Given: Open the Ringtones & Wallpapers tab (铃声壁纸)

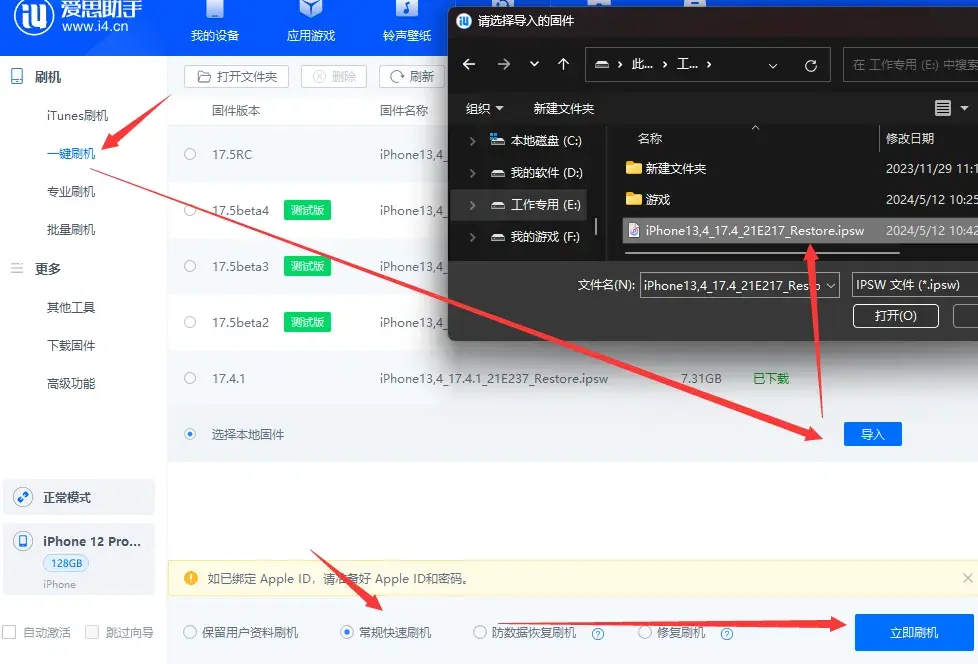Looking at the screenshot, I should (x=407, y=22).
